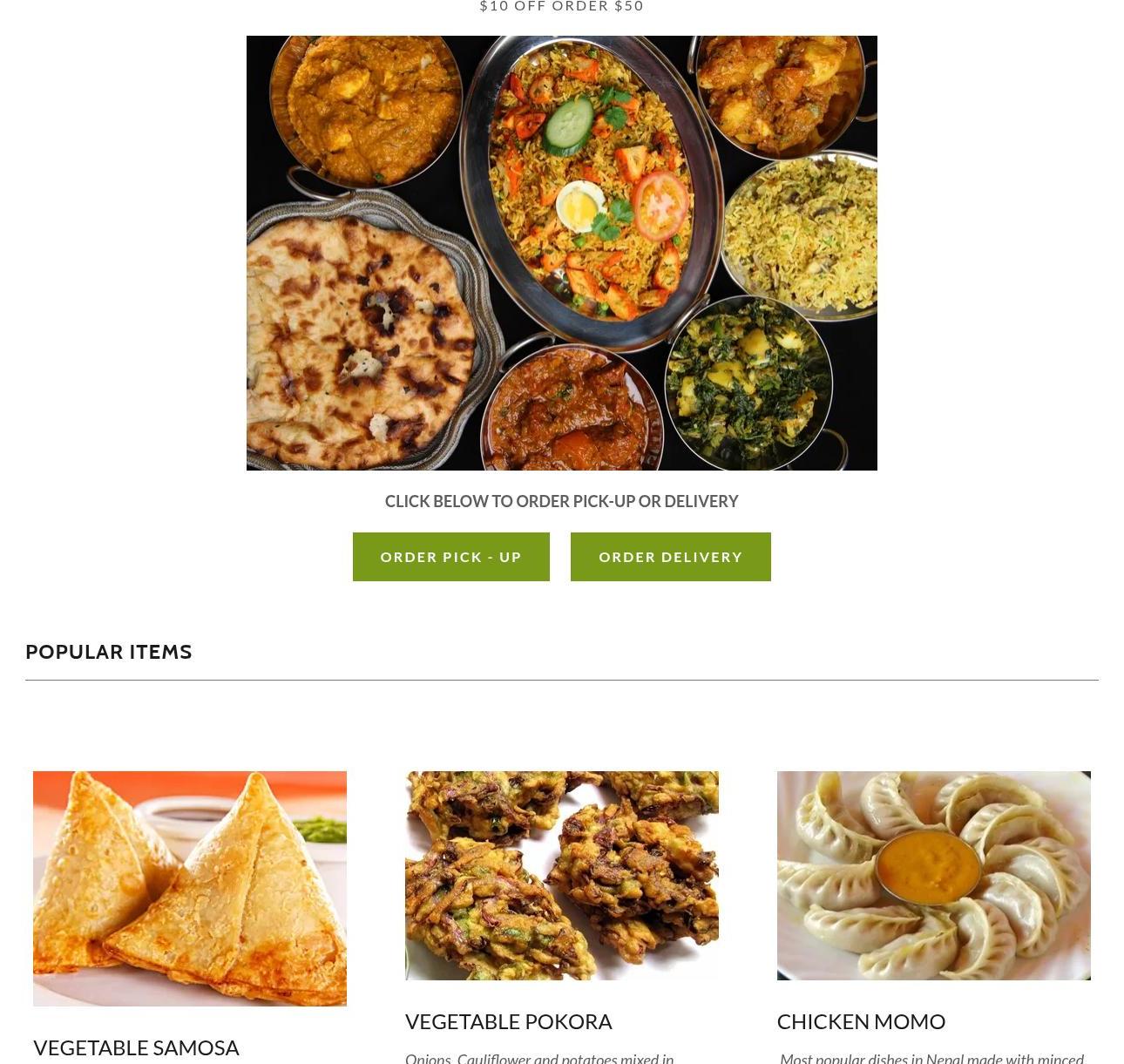
Task: Select the Chicken Momo item title
Action: (861, 1021)
